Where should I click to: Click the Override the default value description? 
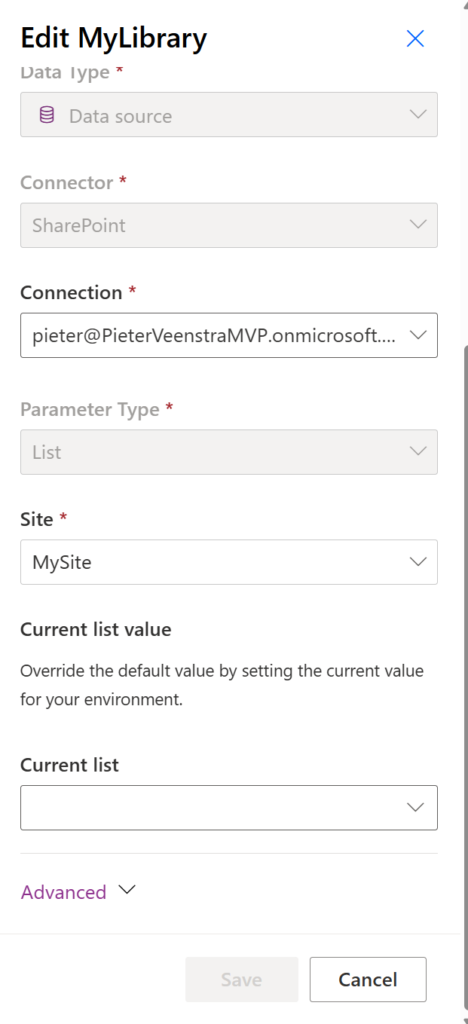222,686
